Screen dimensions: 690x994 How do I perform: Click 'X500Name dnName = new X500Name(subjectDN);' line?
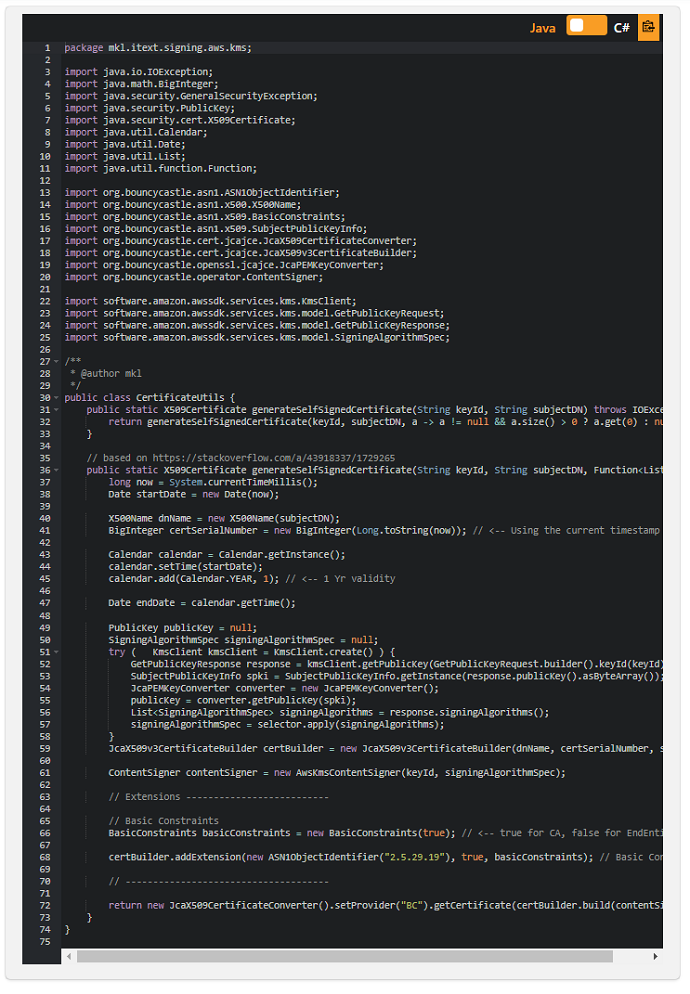(x=224, y=518)
